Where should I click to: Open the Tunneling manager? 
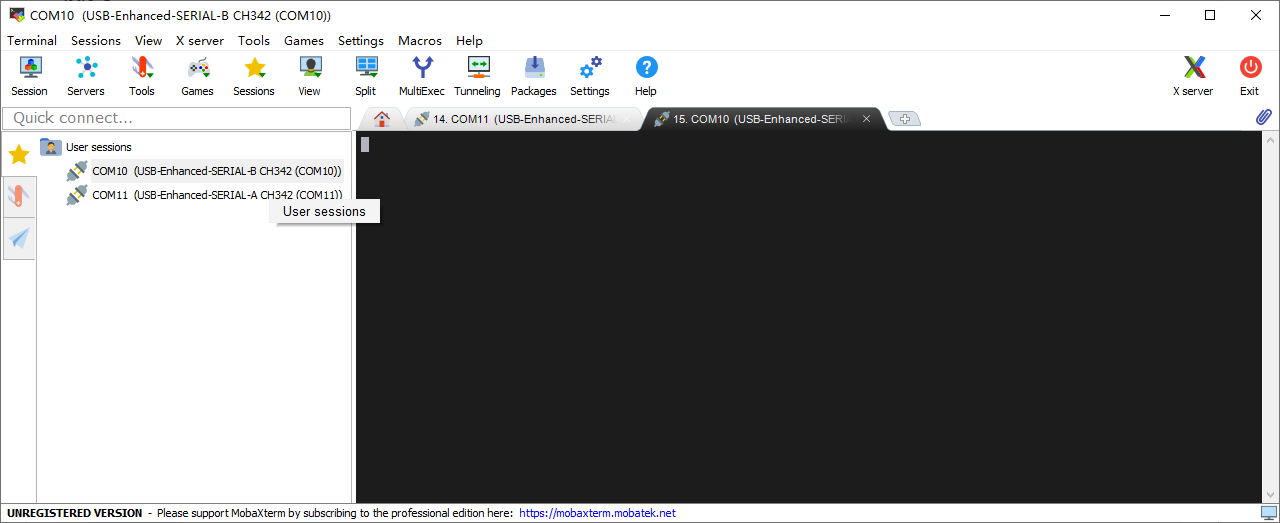(477, 76)
